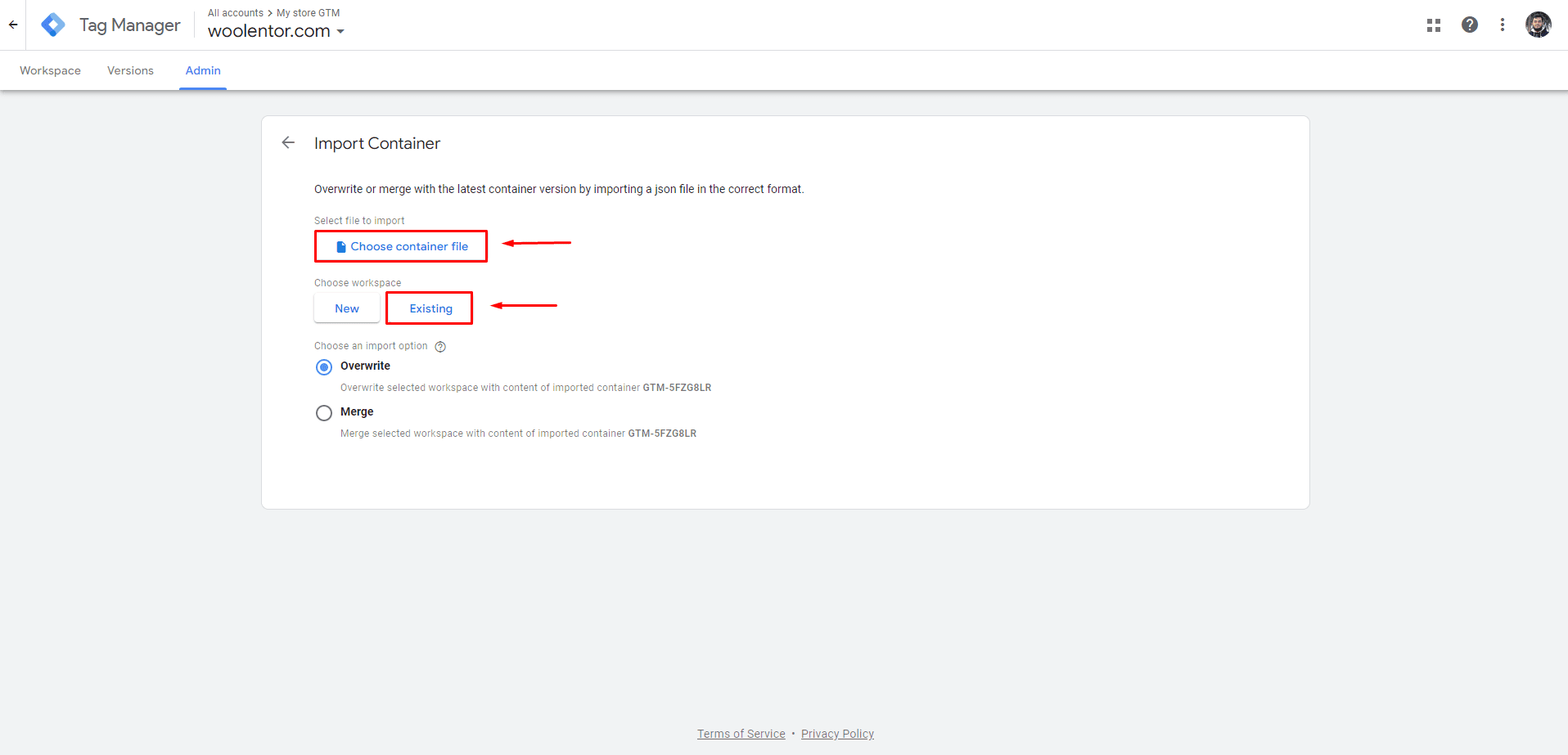Click the top-left back navigation arrow
This screenshot has height=755, width=1568.
coord(13,25)
